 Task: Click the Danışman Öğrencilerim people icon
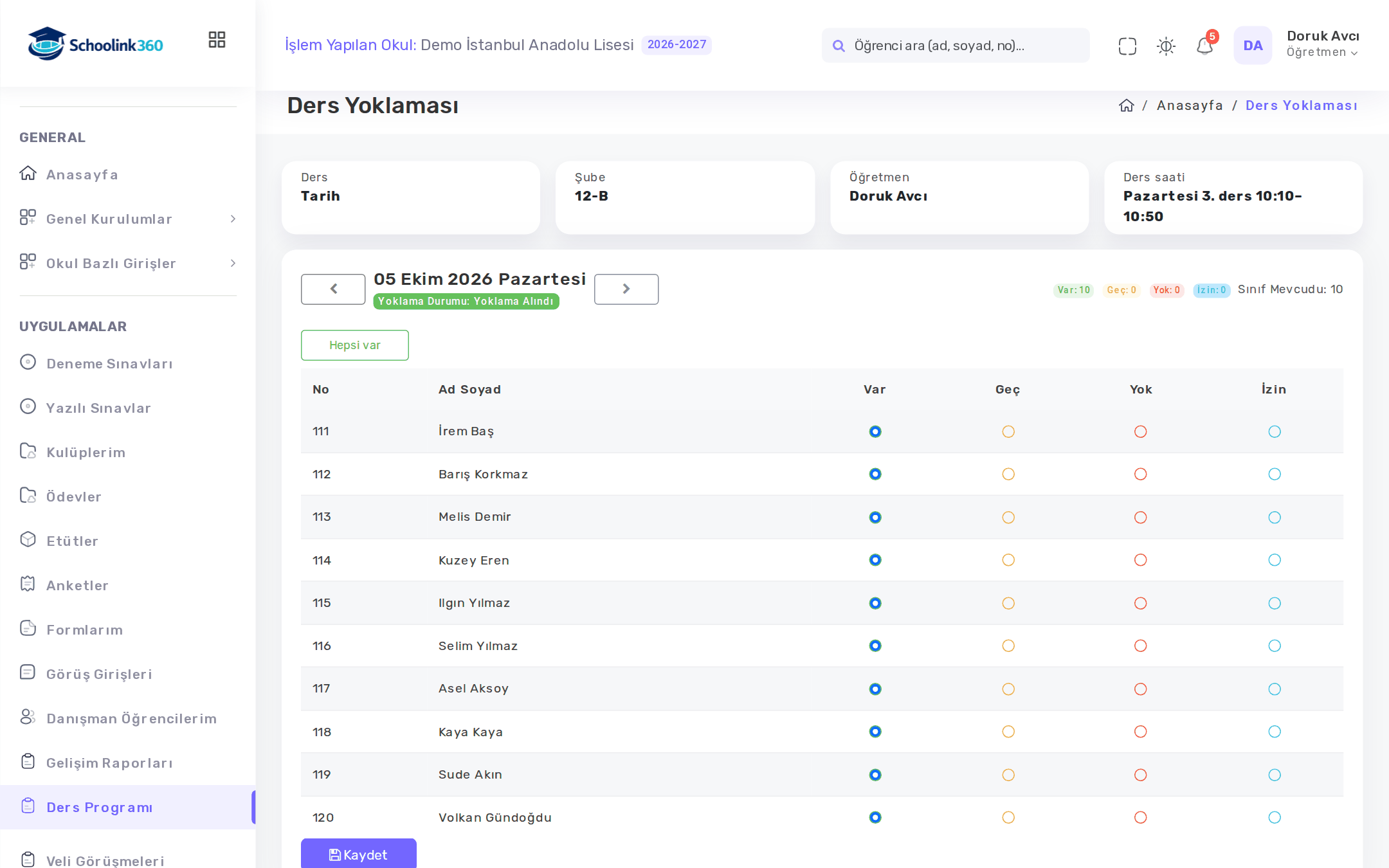28,717
